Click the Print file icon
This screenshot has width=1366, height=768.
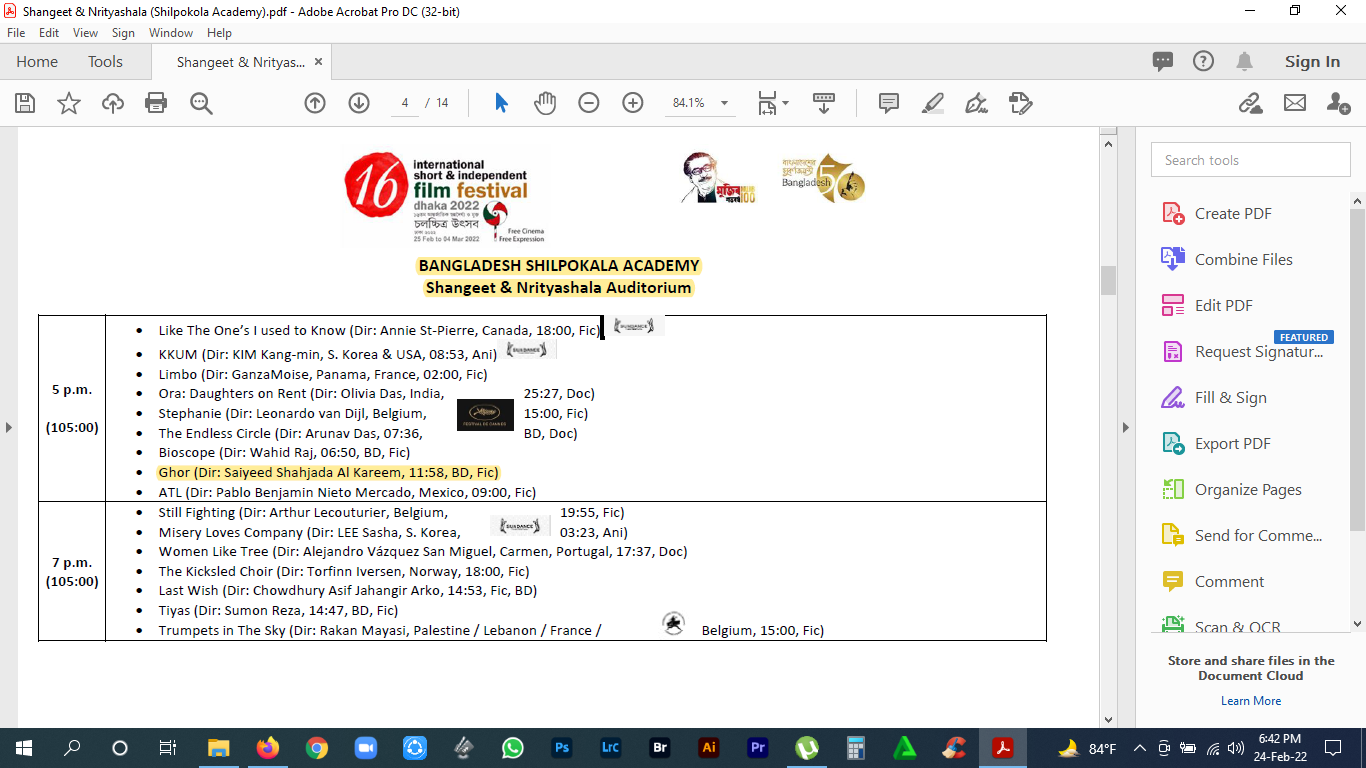156,103
